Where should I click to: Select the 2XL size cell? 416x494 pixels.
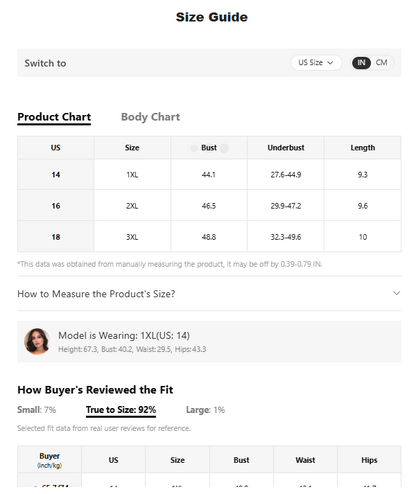coord(132,206)
